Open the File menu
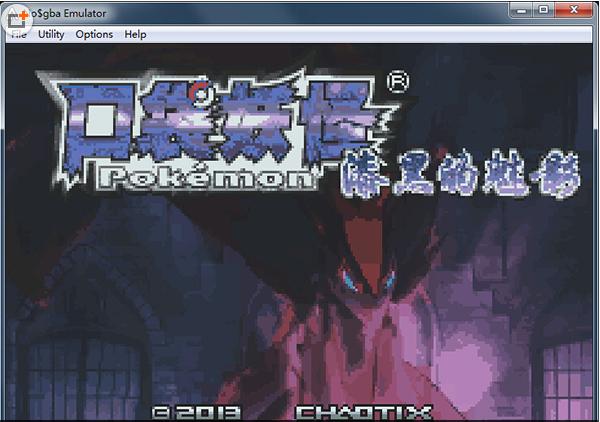600x422 pixels. click(x=19, y=34)
